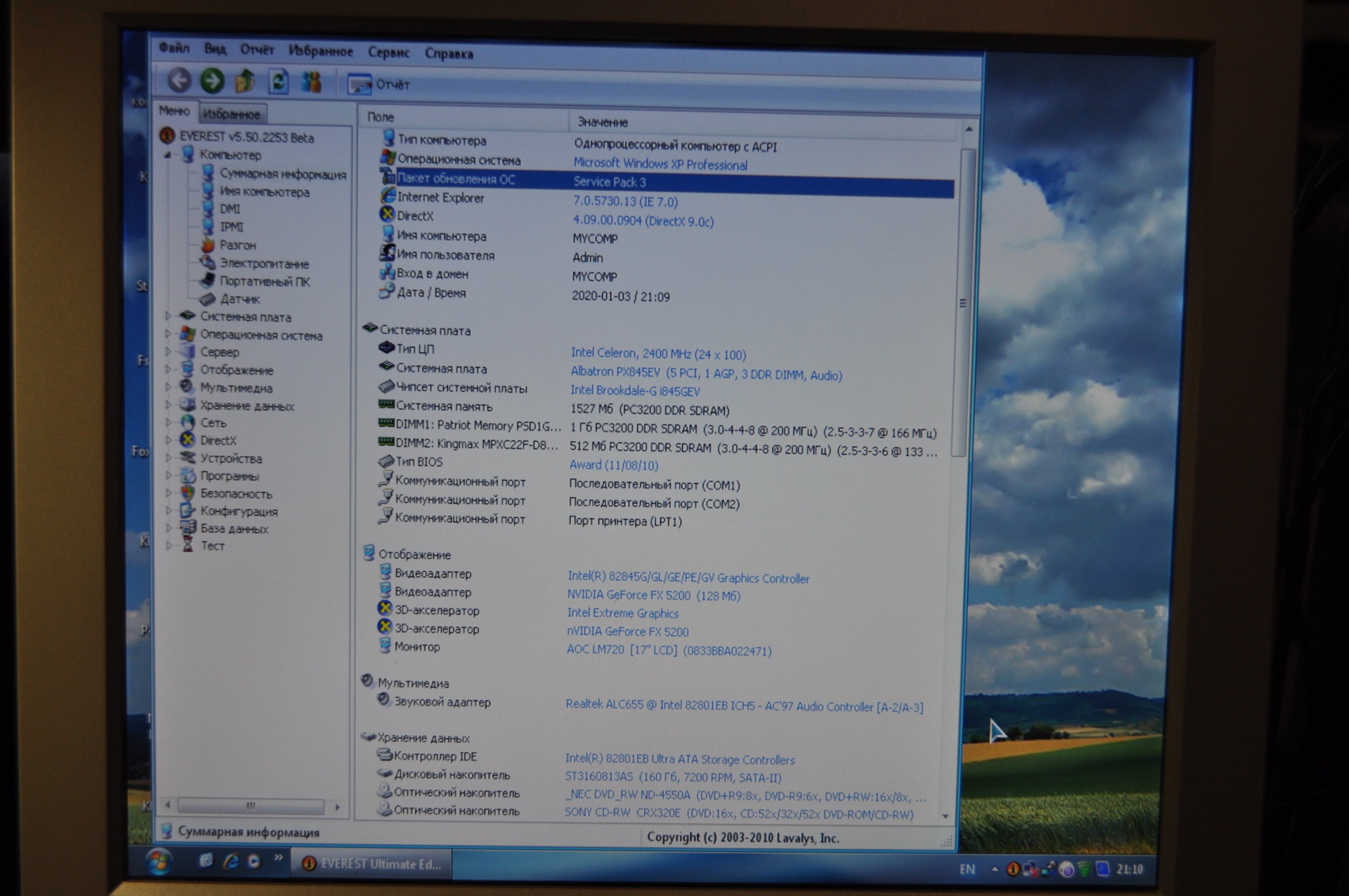Click the tree panel horizontal scrollbar
This screenshot has height=896, width=1349.
[x=251, y=806]
